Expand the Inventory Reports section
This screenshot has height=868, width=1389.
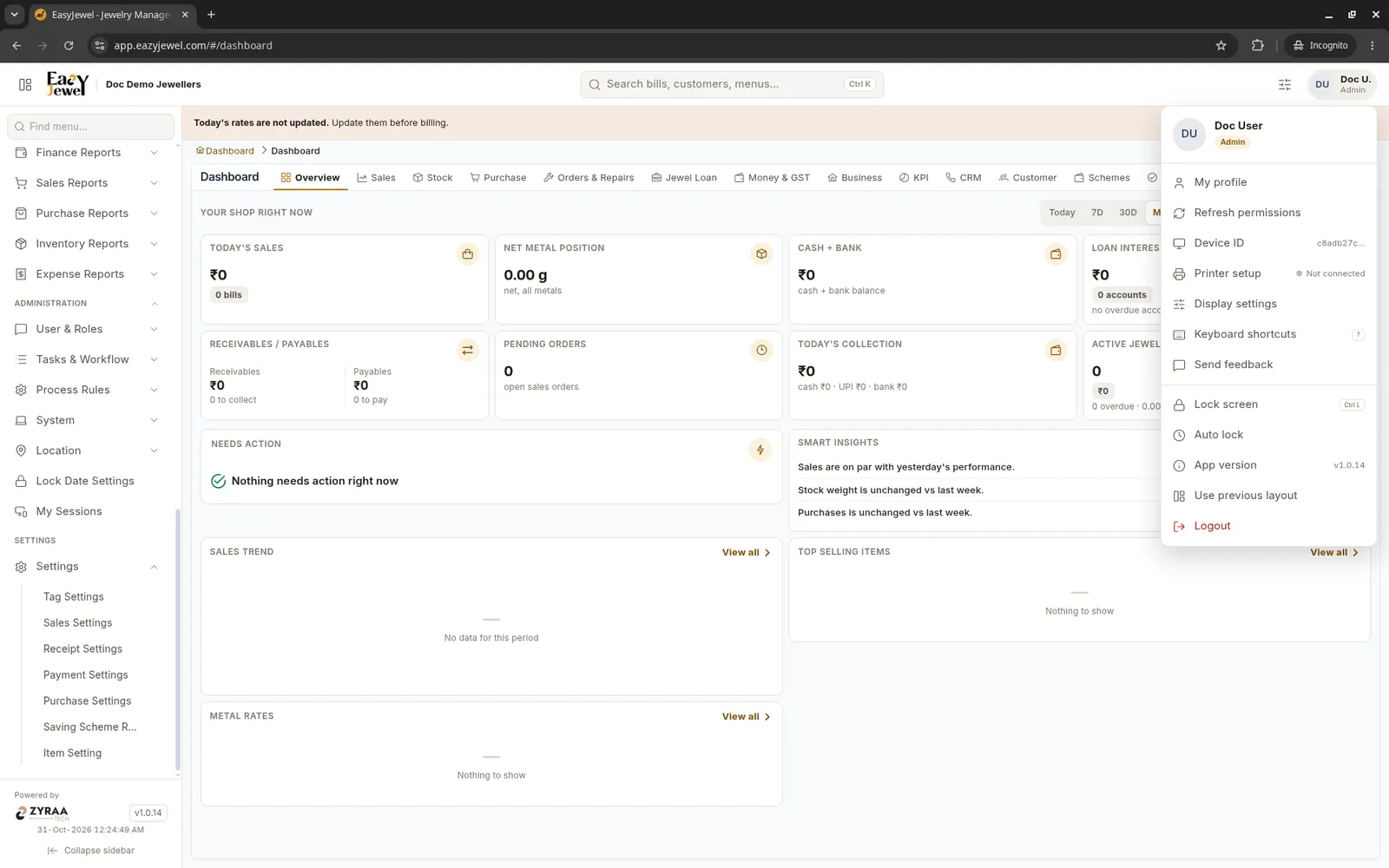pos(87,244)
